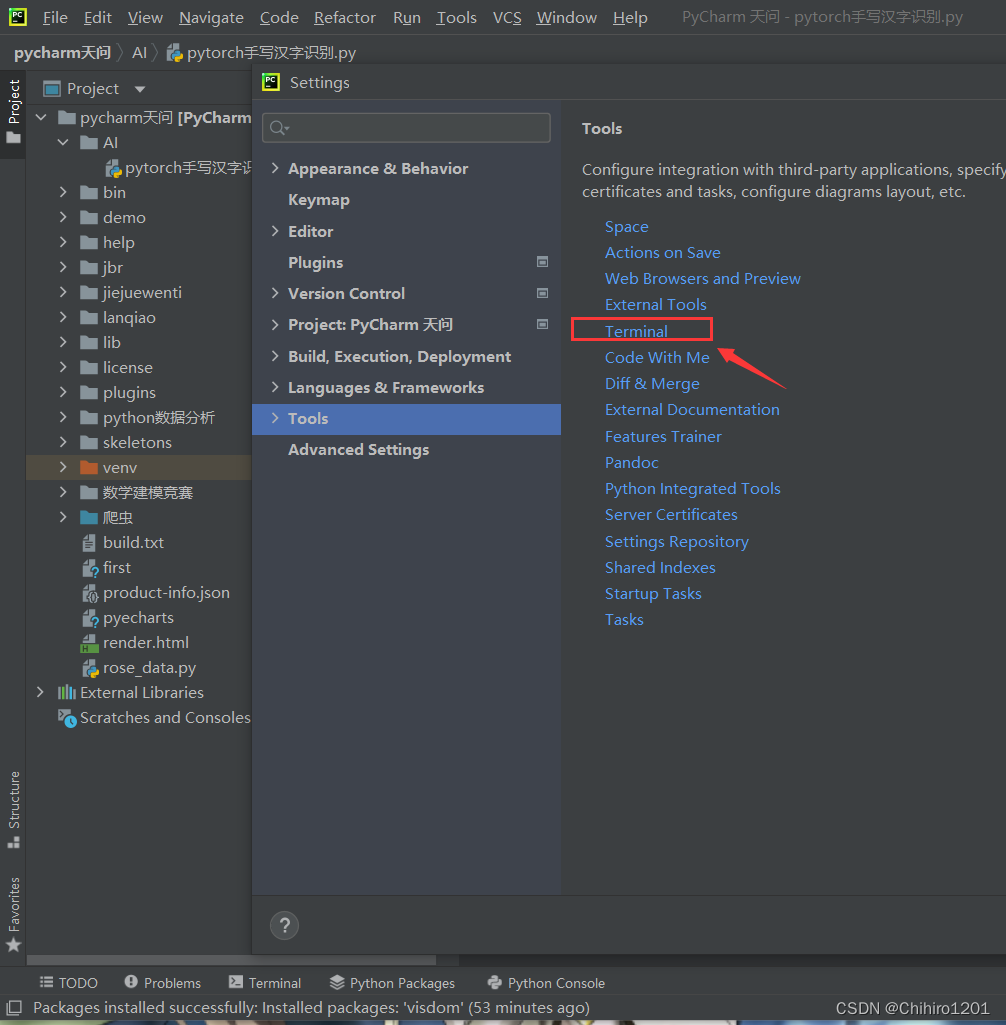Open the Actions on Save link
The height and width of the screenshot is (1025, 1006).
pos(662,252)
